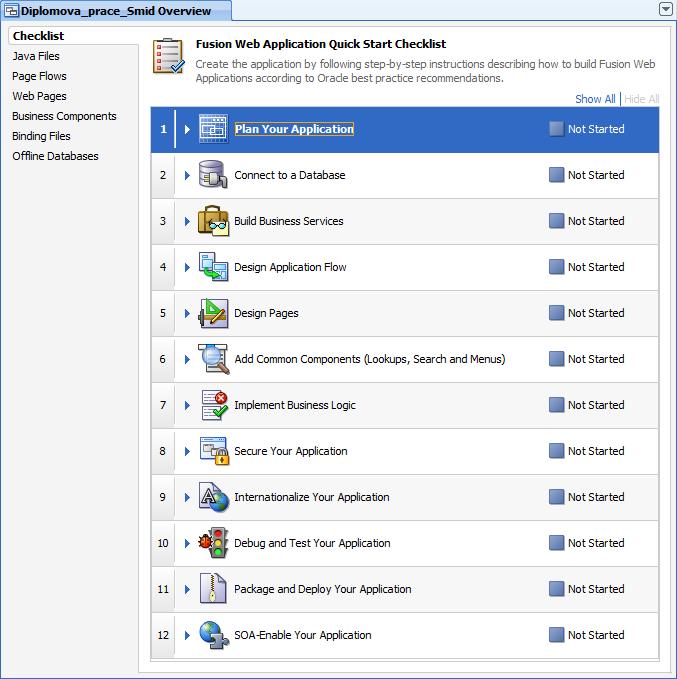Image resolution: width=677 pixels, height=679 pixels.
Task: Click the Connect to a Database title
Action: (290, 175)
